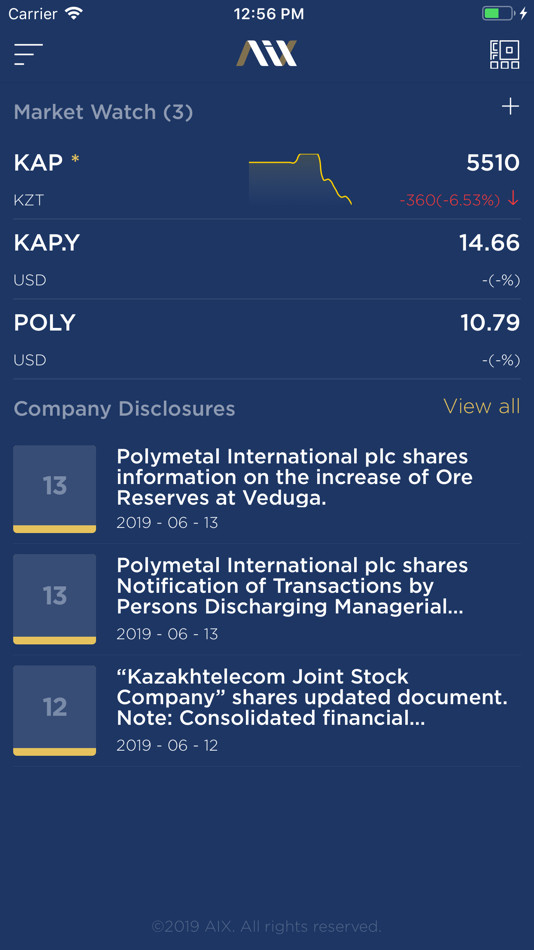Tap the asterisk beside KAP

(75, 160)
